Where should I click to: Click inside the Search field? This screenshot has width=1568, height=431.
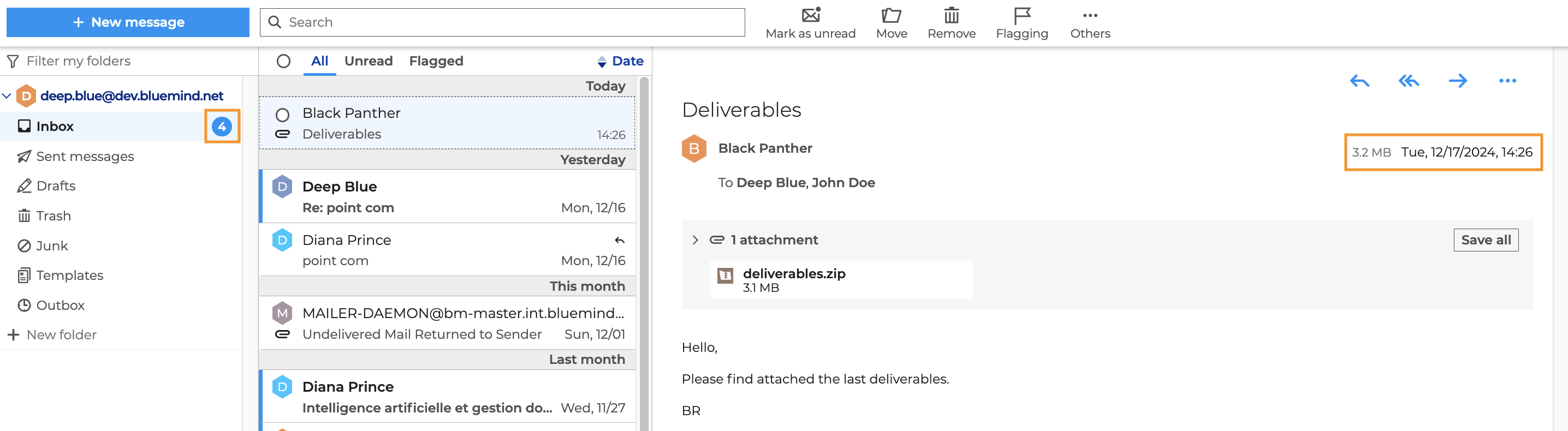click(x=502, y=22)
